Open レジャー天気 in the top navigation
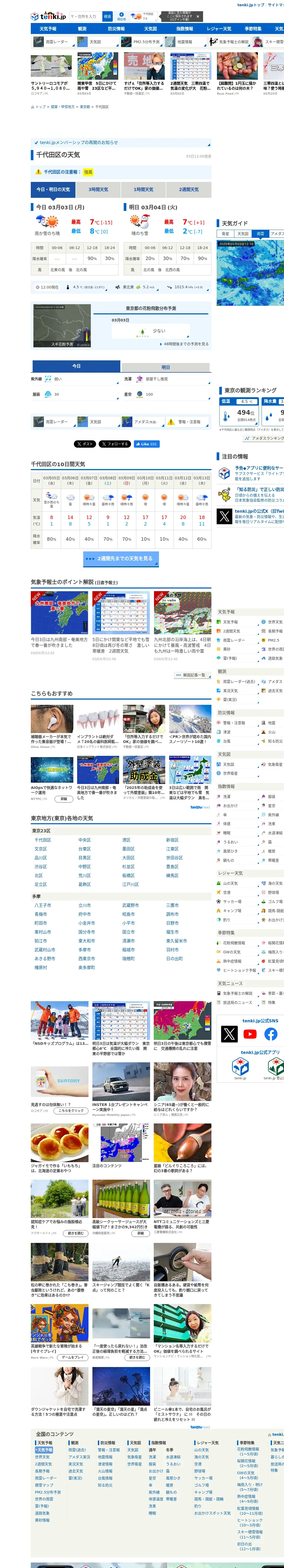 219,28
